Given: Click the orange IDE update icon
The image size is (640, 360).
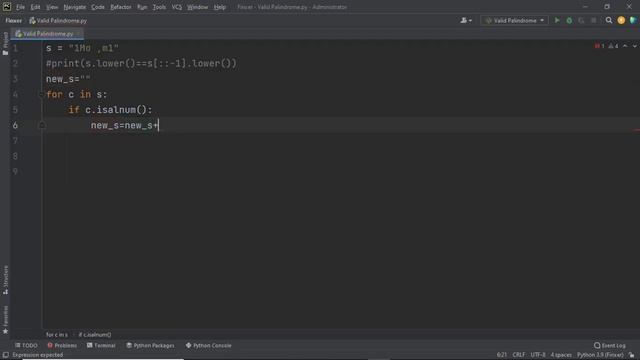Looking at the screenshot, I should coord(621,20).
